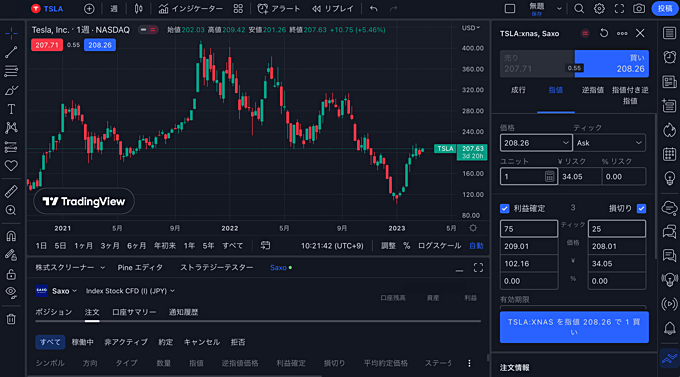The image size is (680, 377).
Task: Select the Sell side at 207.71
Action: point(537,64)
